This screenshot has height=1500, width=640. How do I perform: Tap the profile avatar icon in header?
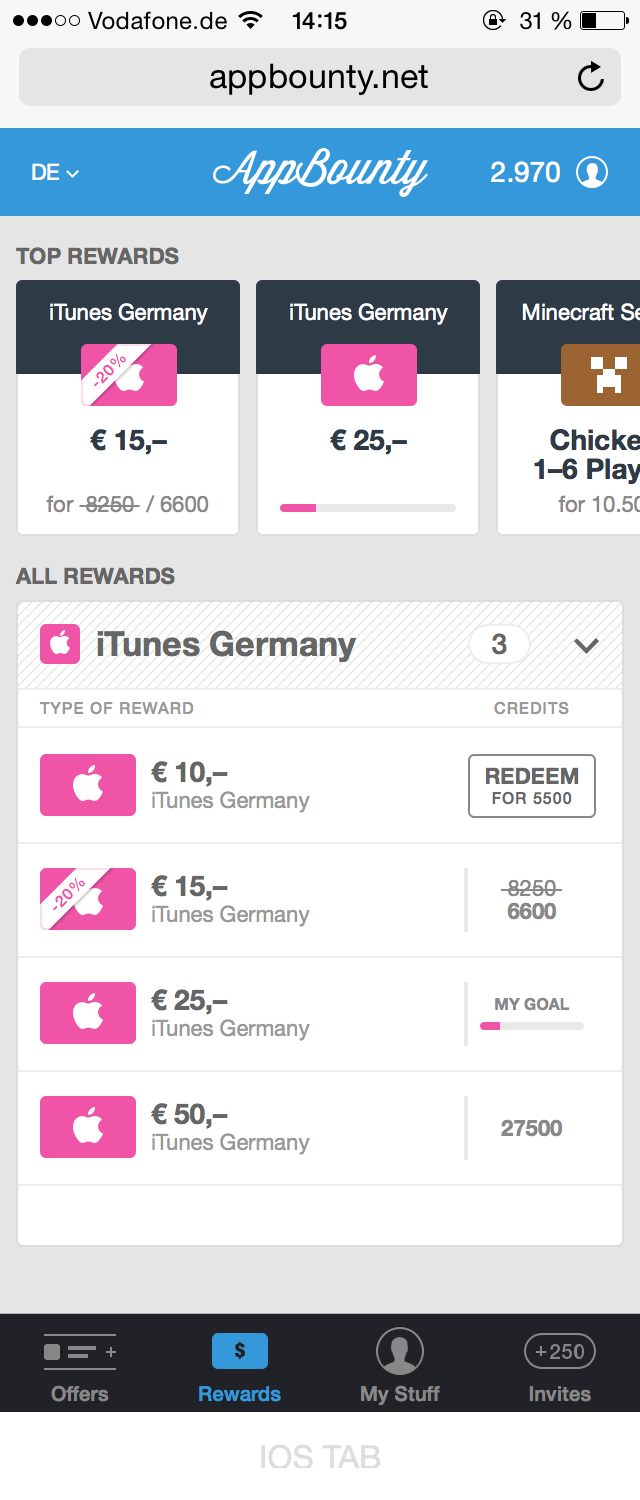(x=592, y=172)
